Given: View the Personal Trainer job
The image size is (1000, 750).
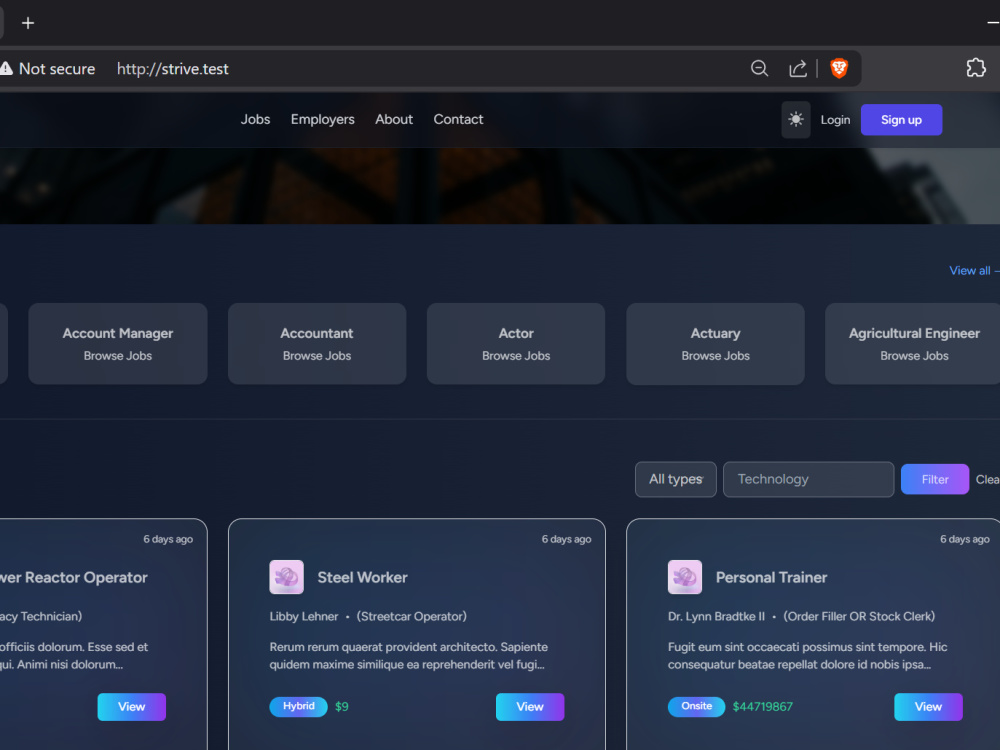Looking at the screenshot, I should coord(928,707).
